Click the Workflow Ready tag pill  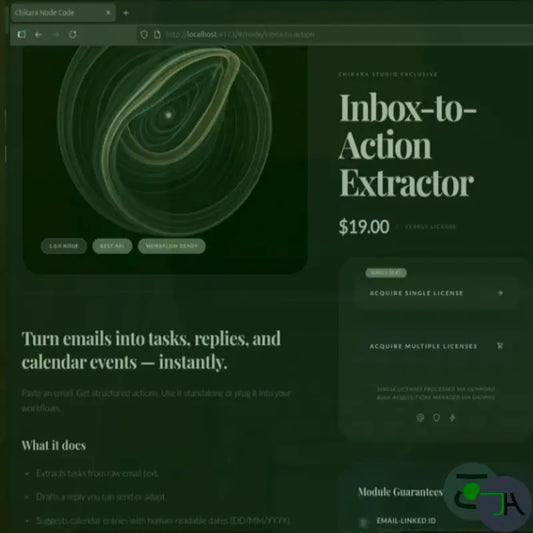172,246
